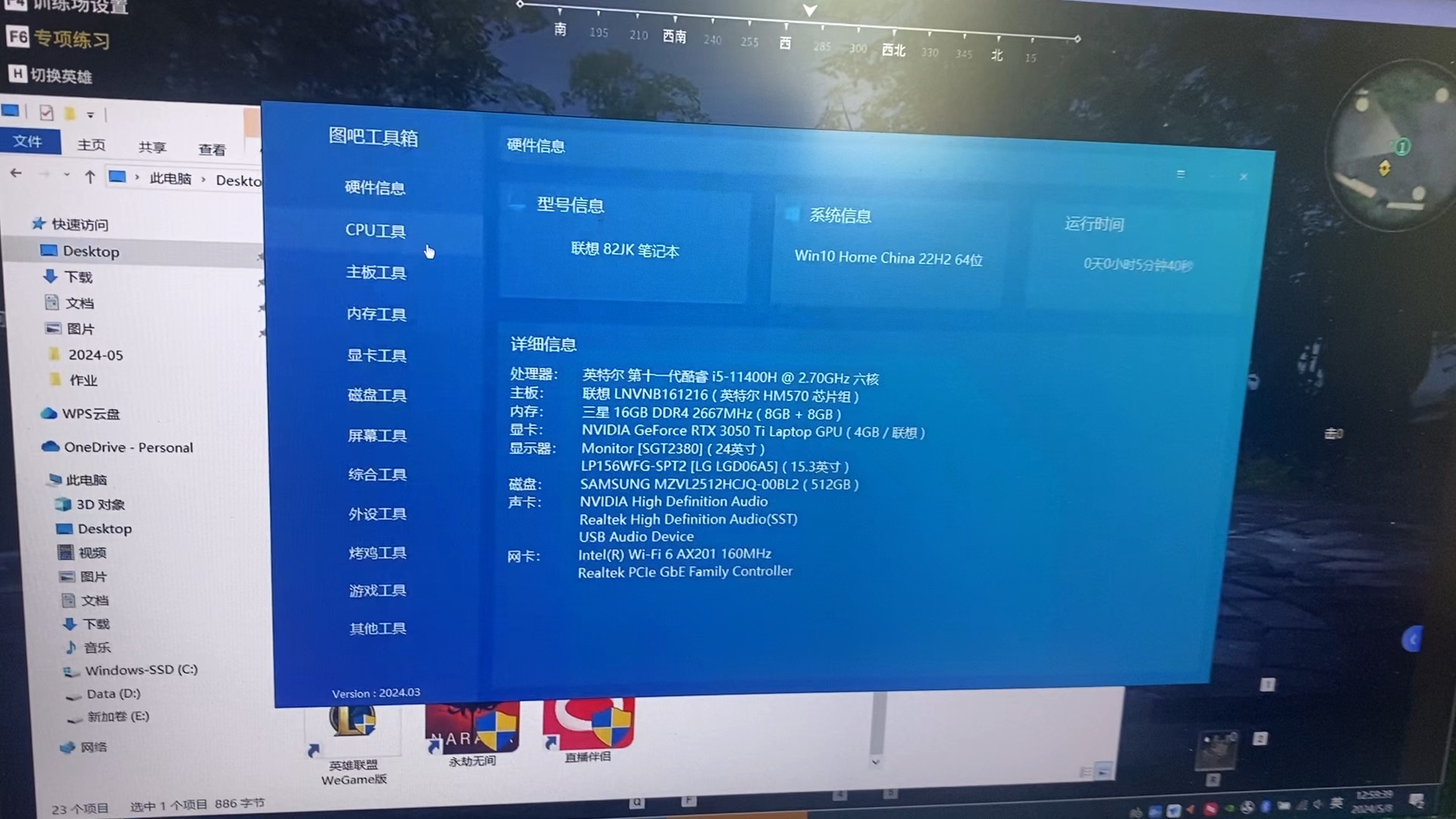Select CPU工具 tool in sidebar
The image size is (1456, 819).
(375, 230)
